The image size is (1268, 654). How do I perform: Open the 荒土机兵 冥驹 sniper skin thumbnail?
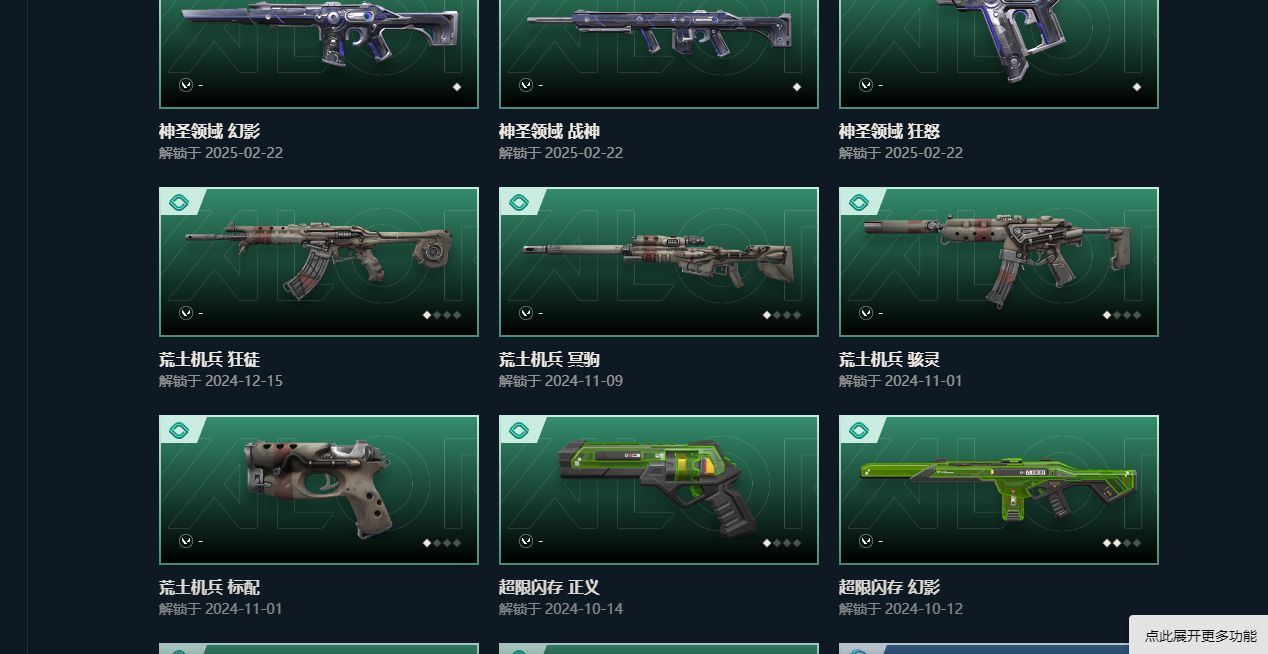[659, 262]
